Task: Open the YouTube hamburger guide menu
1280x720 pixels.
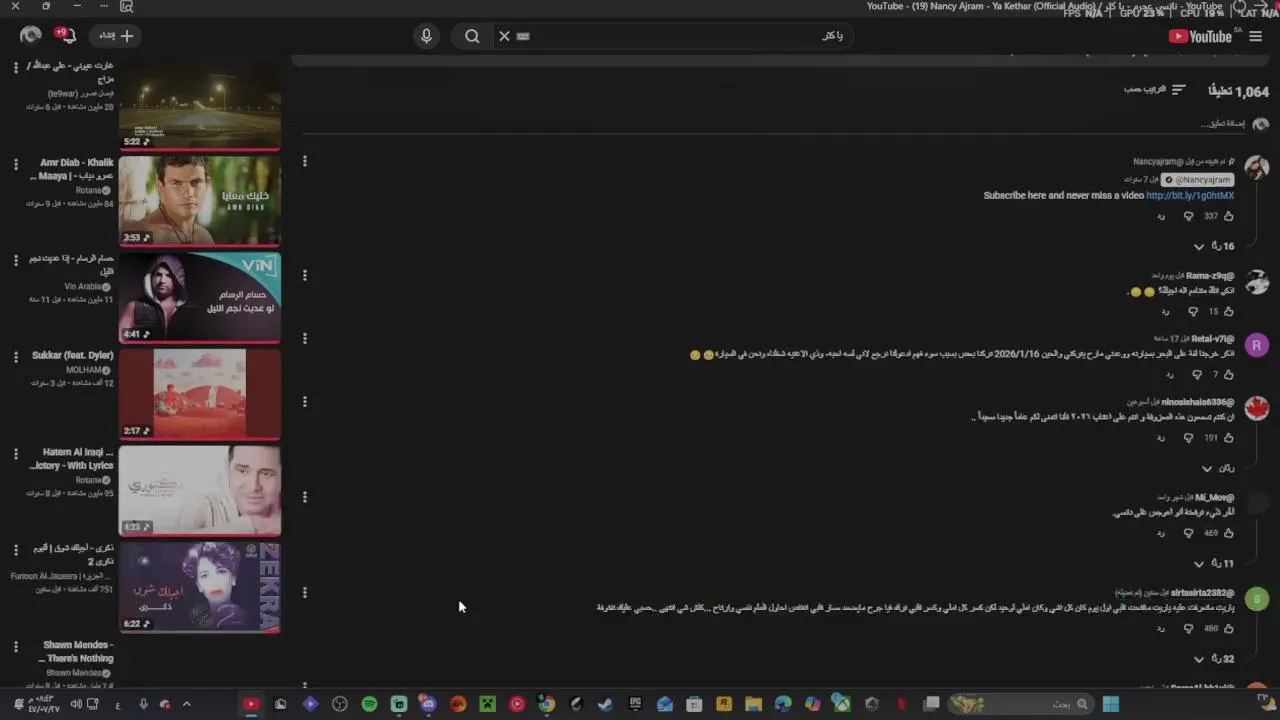Action: [x=1256, y=36]
